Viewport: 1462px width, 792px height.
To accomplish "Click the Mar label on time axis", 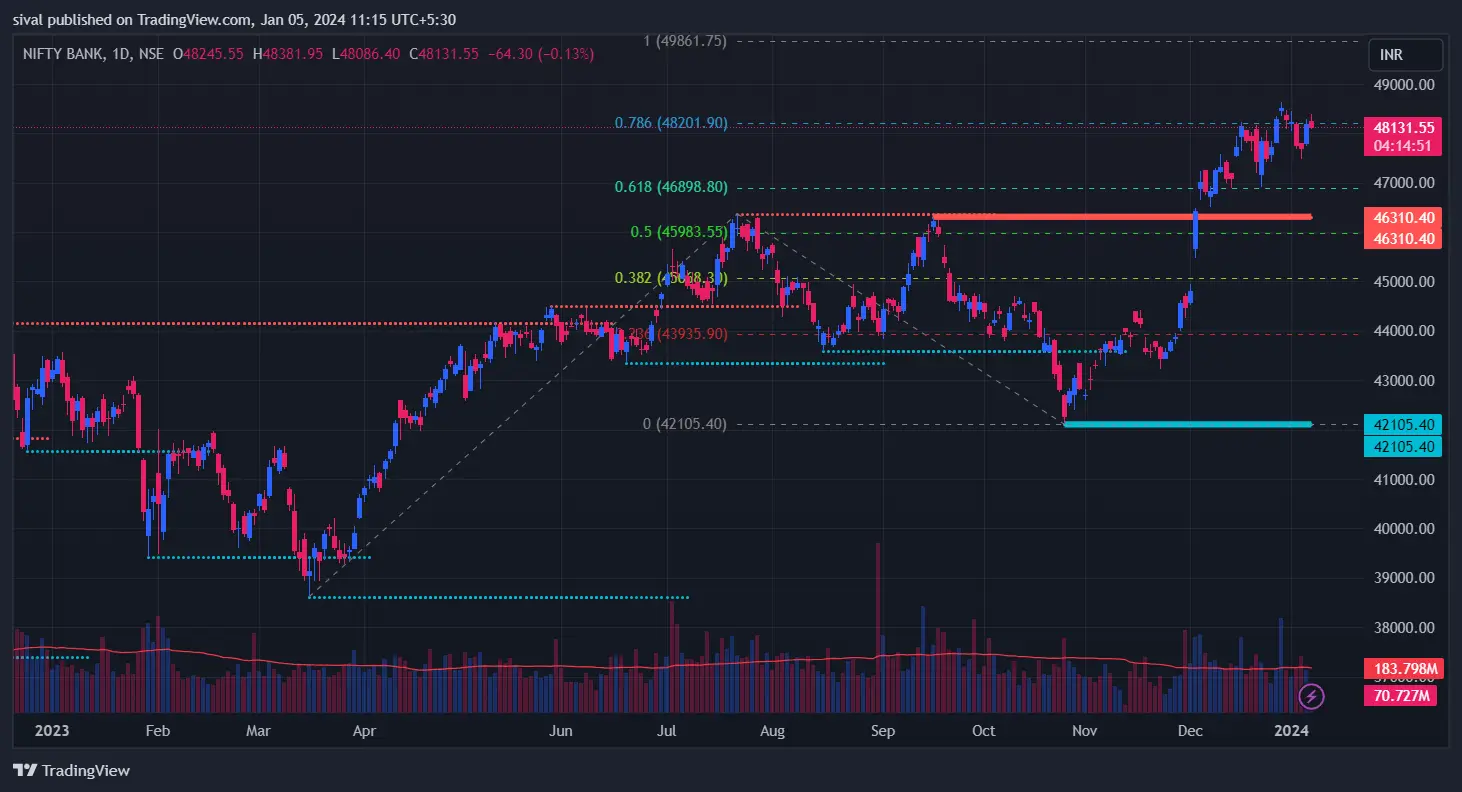I will [258, 731].
